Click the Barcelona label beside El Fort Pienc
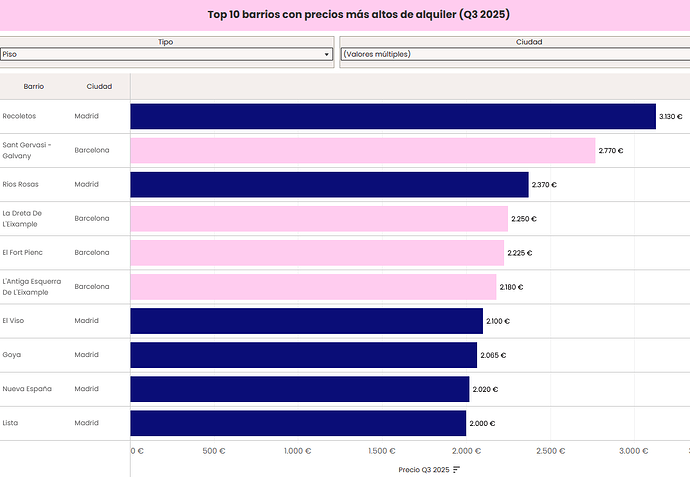Image resolution: width=690 pixels, height=477 pixels. pyautogui.click(x=92, y=253)
